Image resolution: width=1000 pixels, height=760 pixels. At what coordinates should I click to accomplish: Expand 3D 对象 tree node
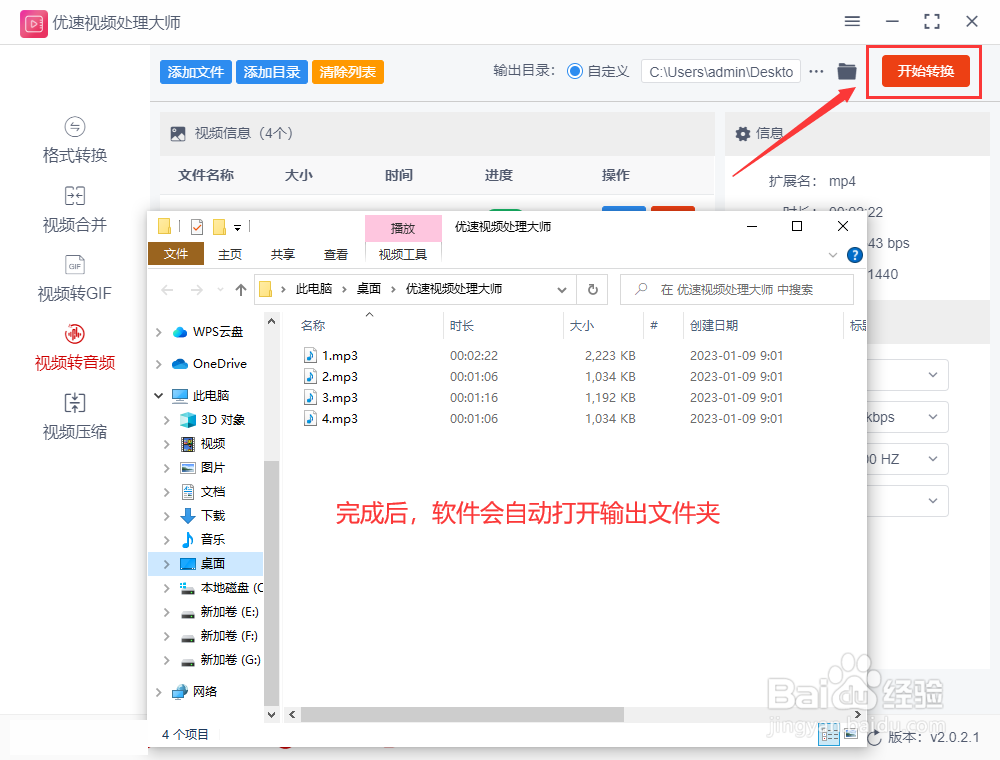(166, 420)
